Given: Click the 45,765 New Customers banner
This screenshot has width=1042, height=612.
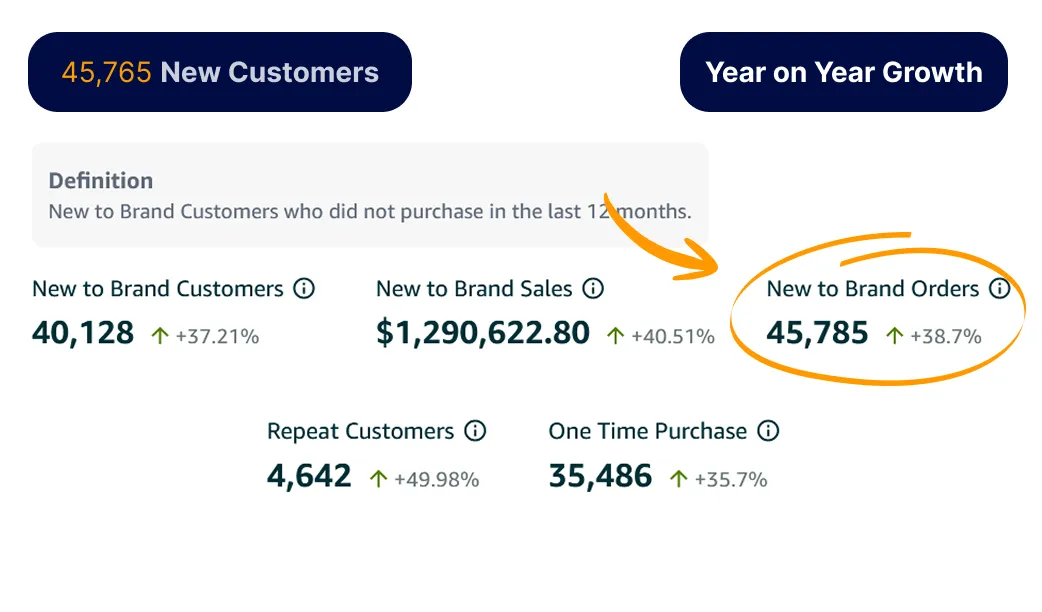Looking at the screenshot, I should 220,72.
